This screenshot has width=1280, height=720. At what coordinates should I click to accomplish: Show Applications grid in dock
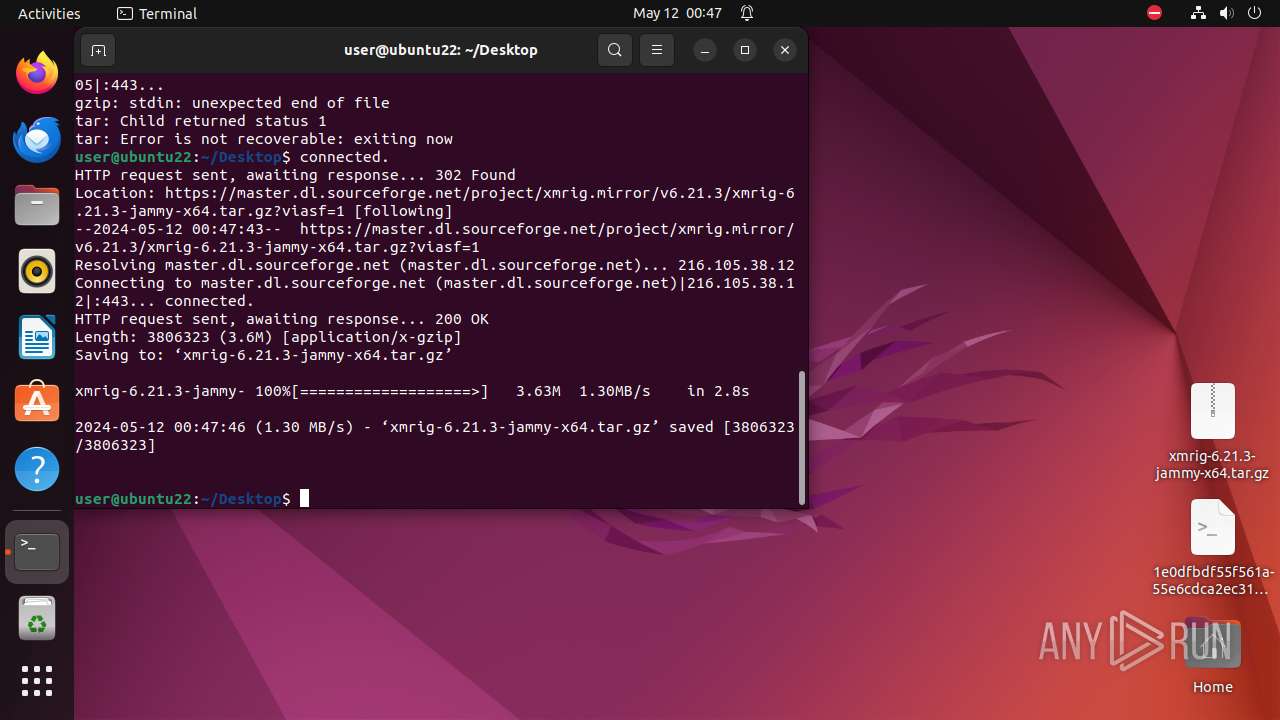pos(37,681)
